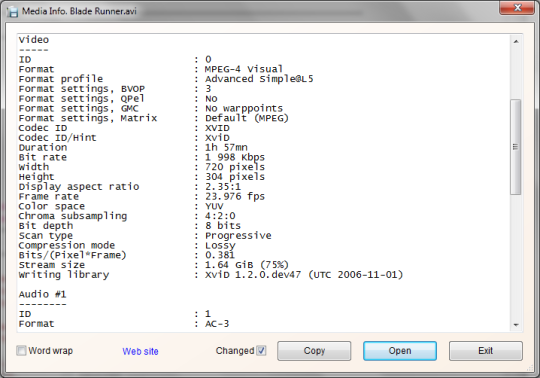
Task: Click the '1 998 Kbps' bit rate value
Action: [x=235, y=157]
